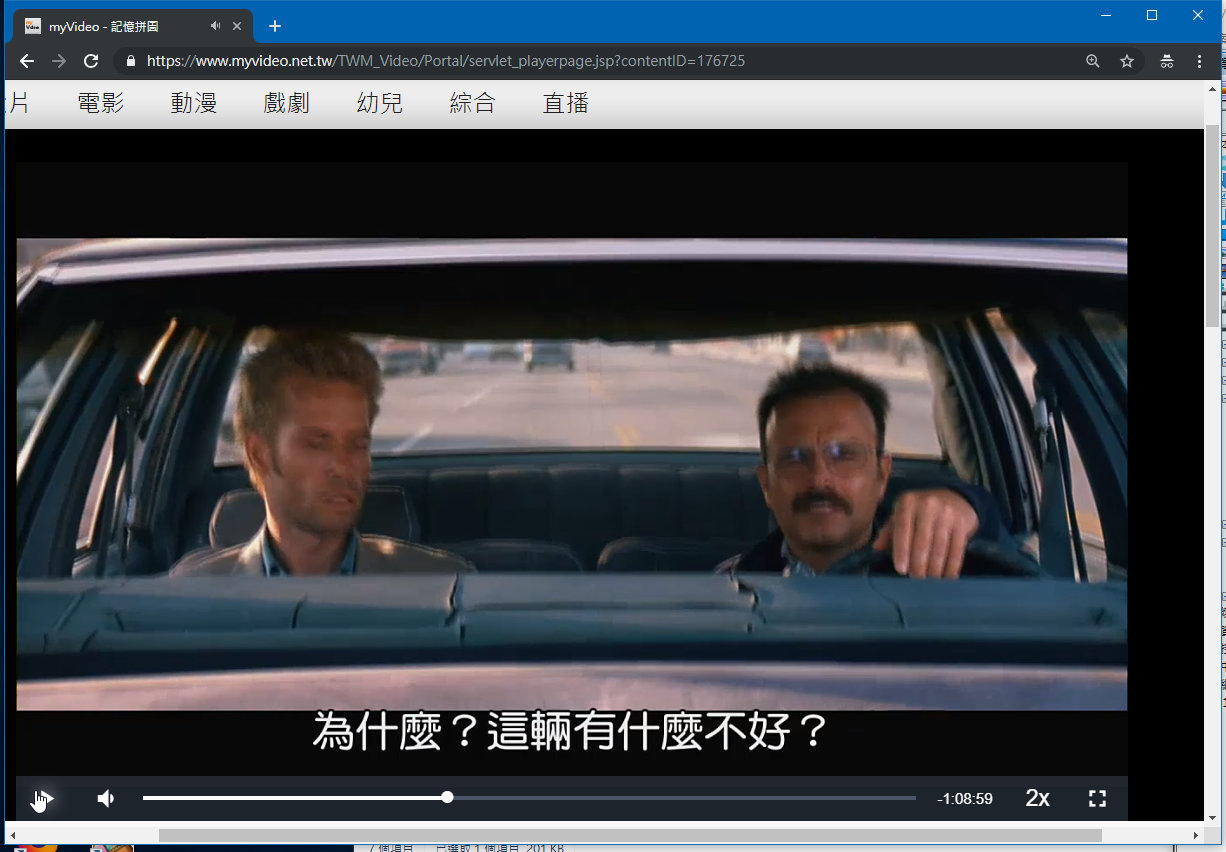1226x852 pixels.
Task: Go back to the previous page
Action: coord(27,61)
